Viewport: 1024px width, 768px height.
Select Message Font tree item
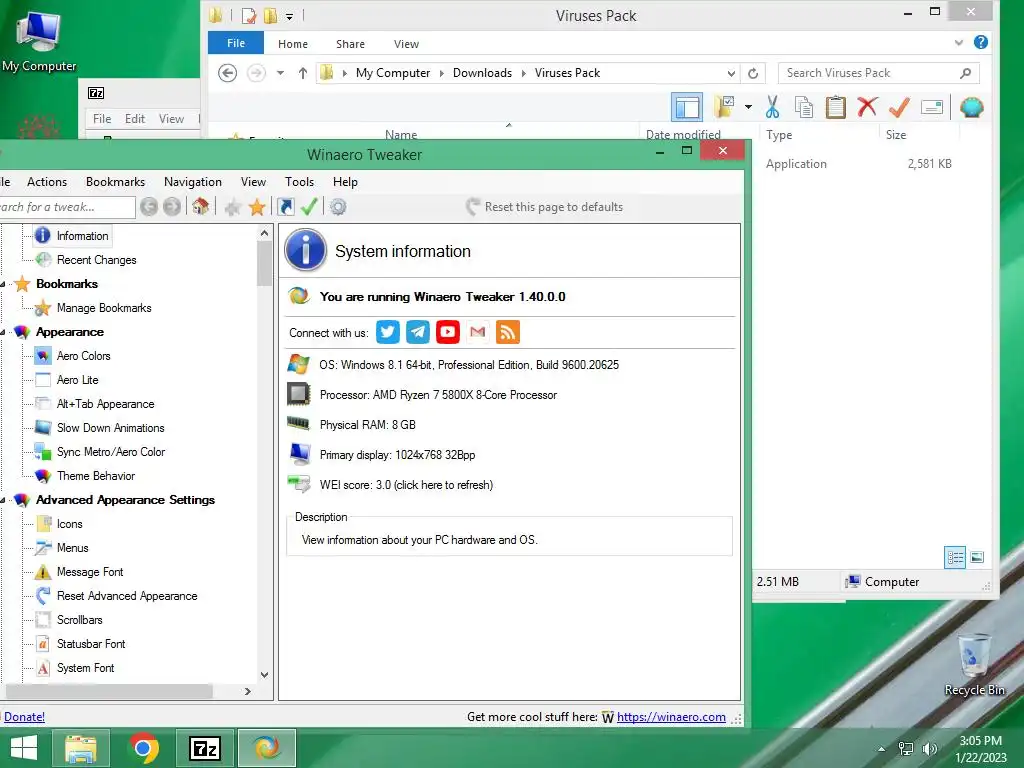(x=89, y=572)
